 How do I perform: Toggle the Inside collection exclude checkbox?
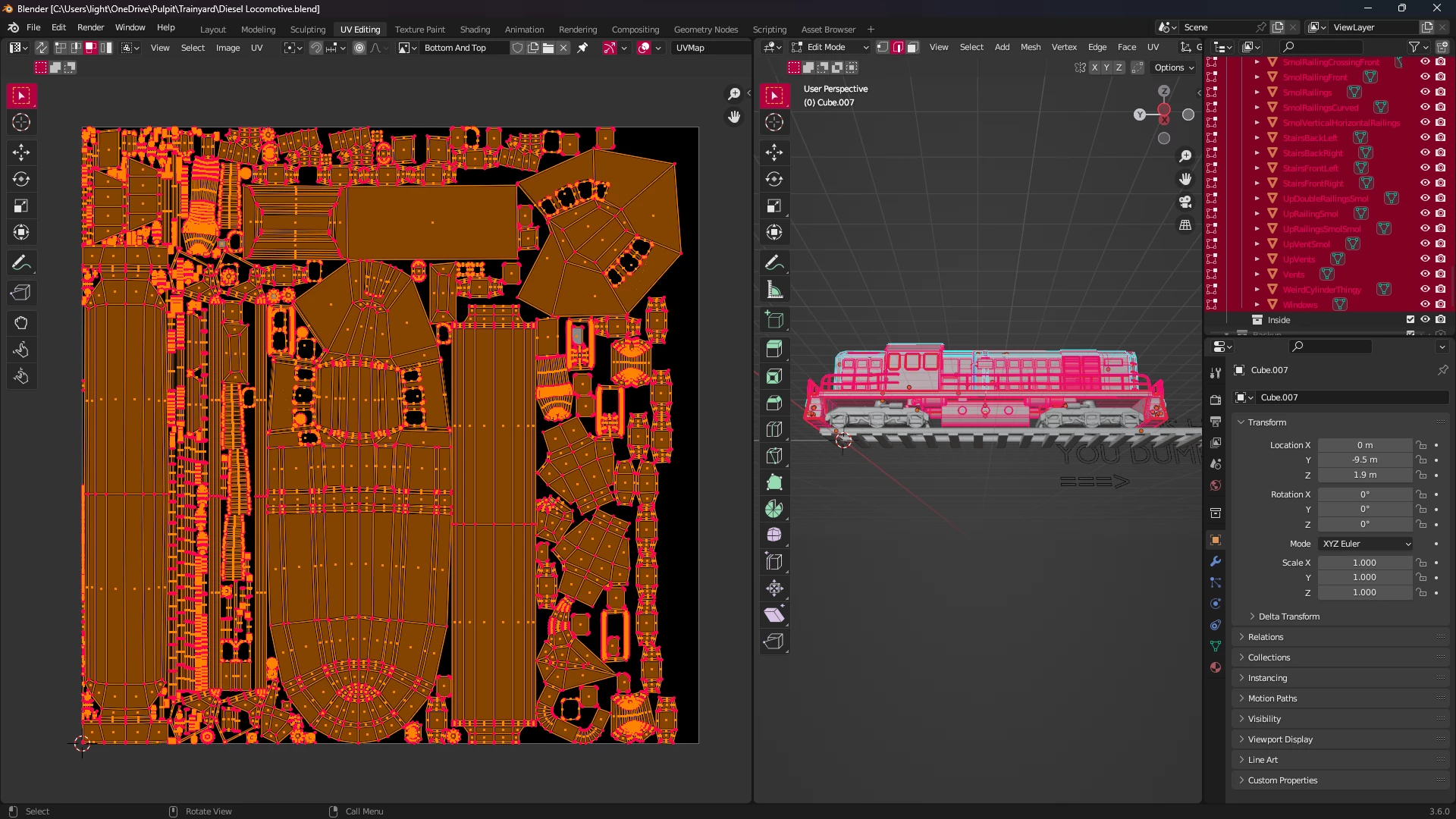1410,320
